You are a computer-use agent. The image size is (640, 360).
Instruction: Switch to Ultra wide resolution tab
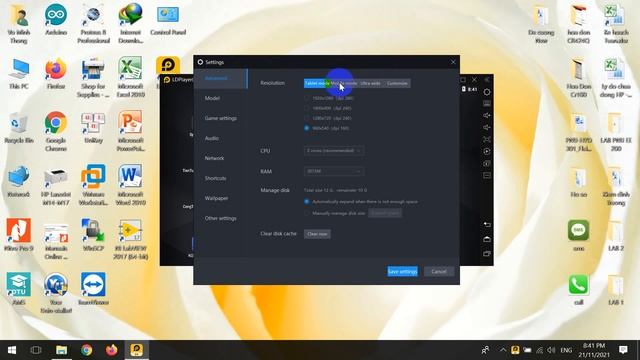[371, 83]
